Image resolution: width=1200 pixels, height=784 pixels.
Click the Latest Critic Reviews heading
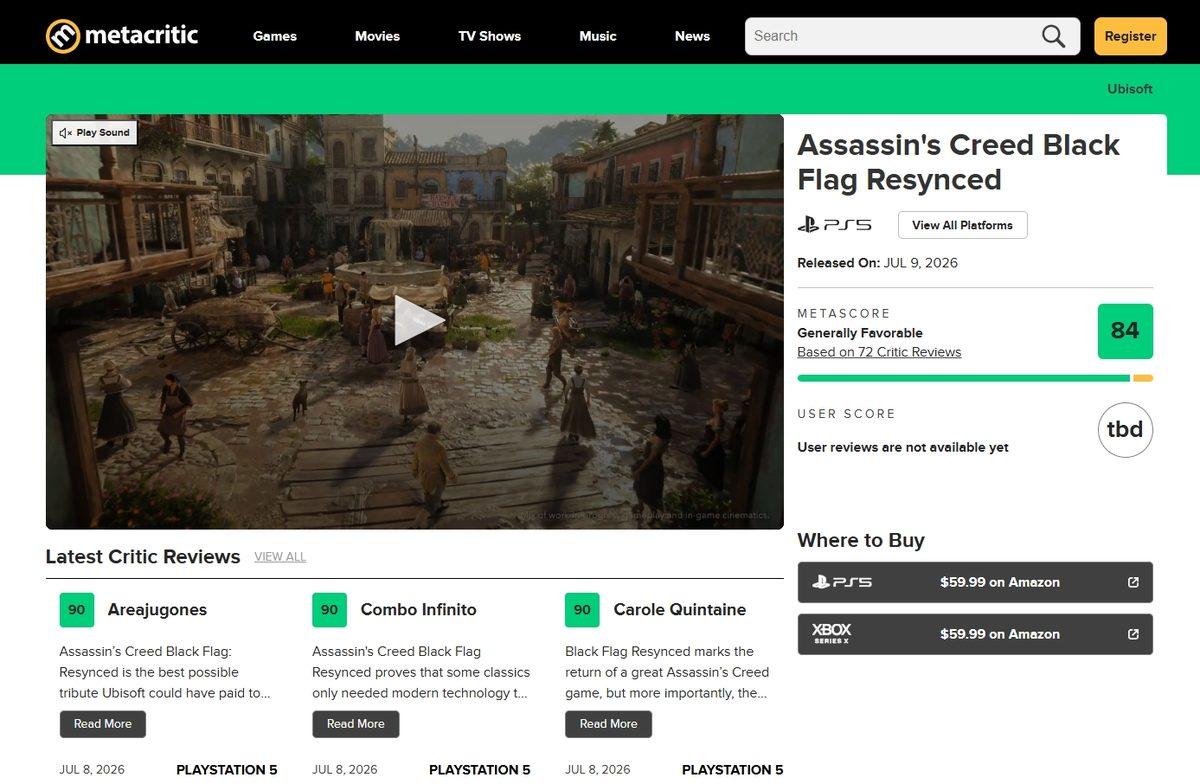pyautogui.click(x=143, y=557)
